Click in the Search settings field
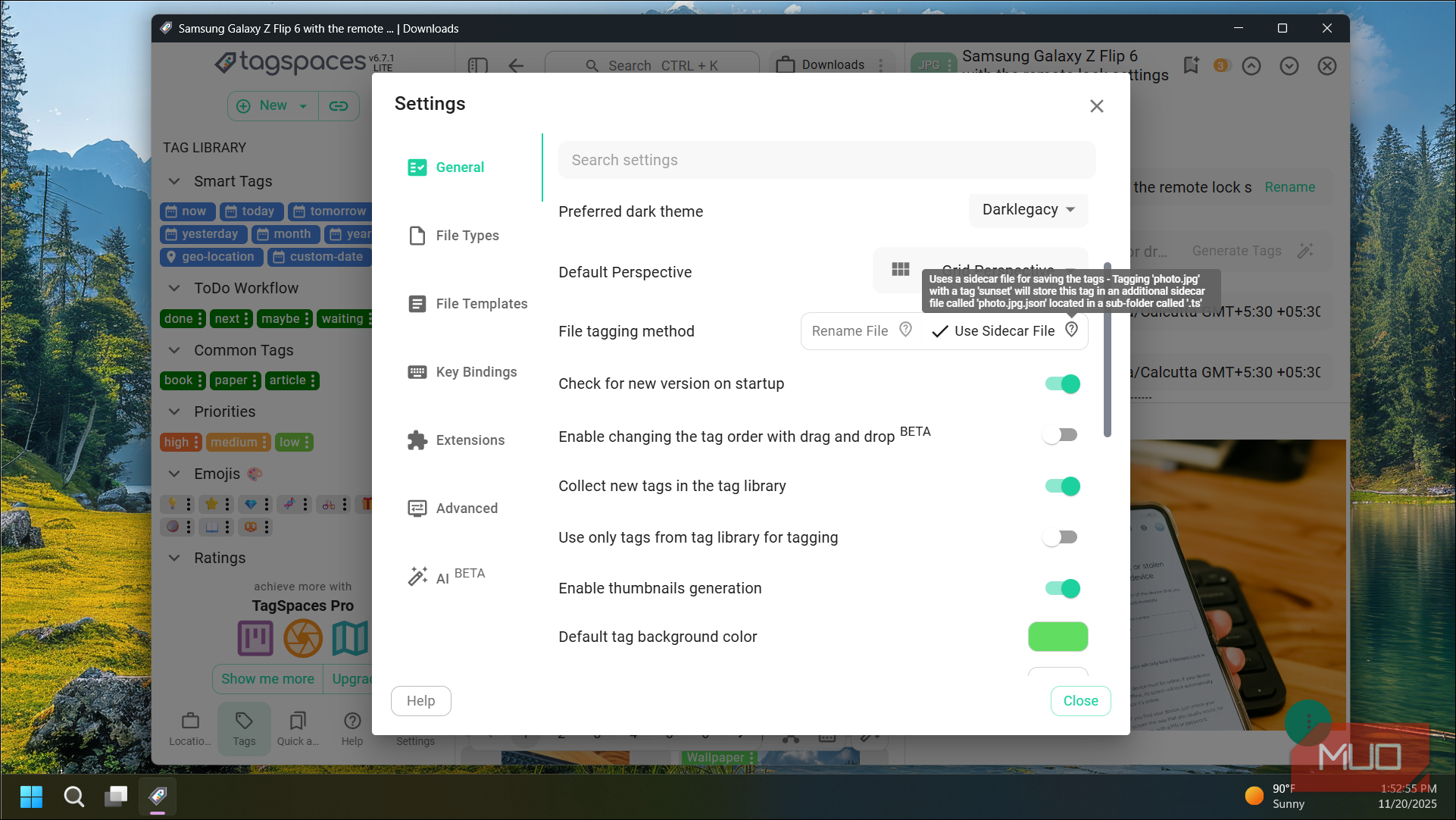 [826, 160]
